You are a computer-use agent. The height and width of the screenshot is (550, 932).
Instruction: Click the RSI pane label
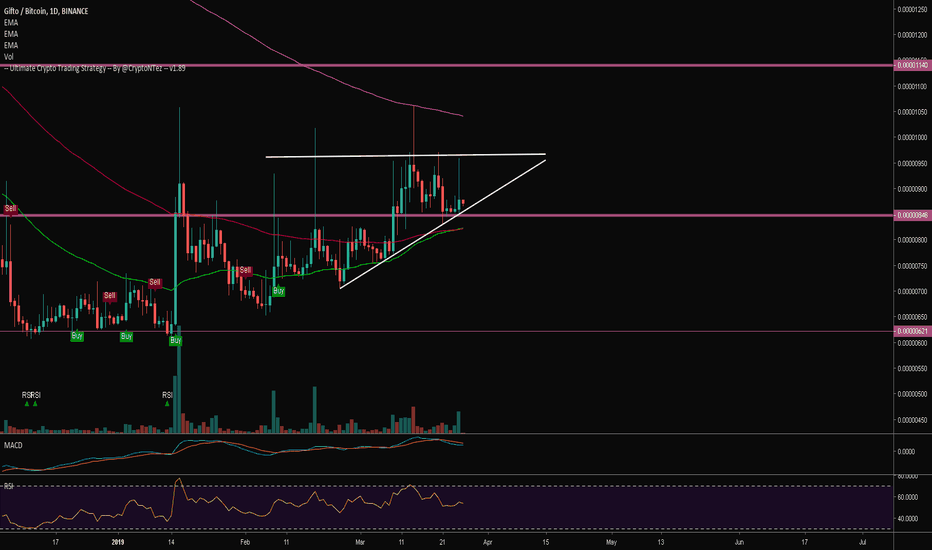8,486
